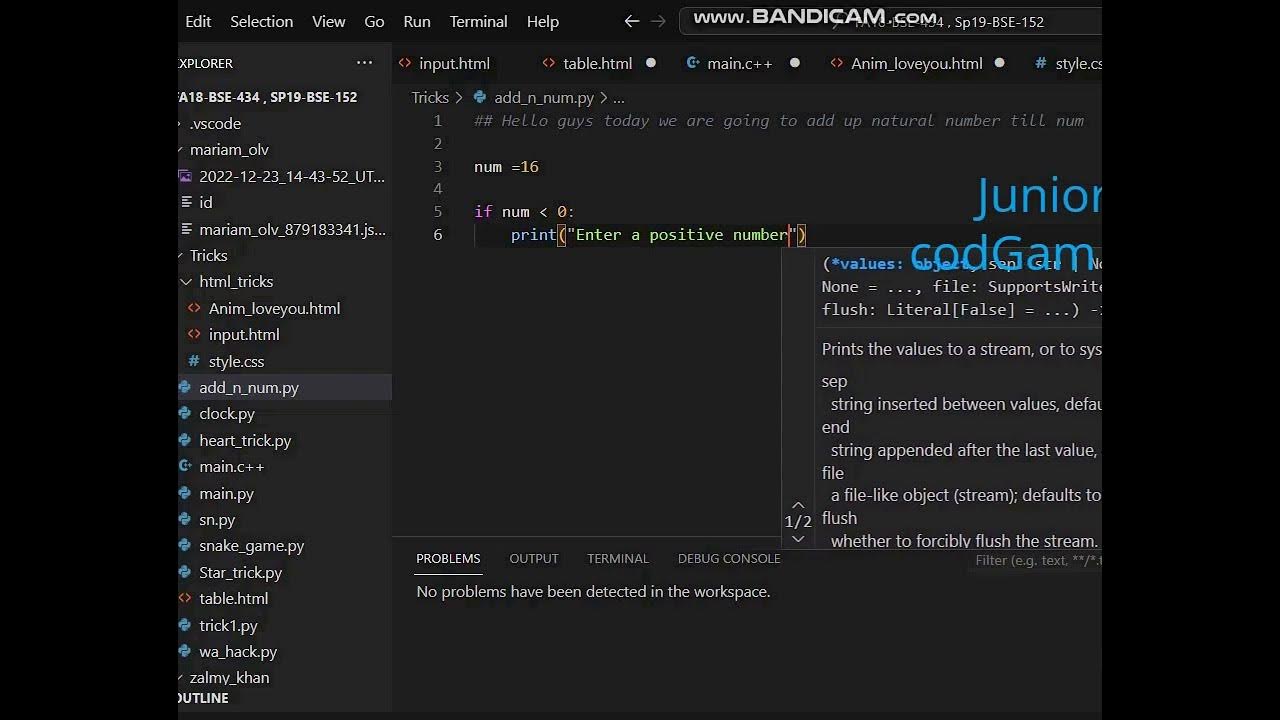Switch to the main.c++ tab

[739, 63]
